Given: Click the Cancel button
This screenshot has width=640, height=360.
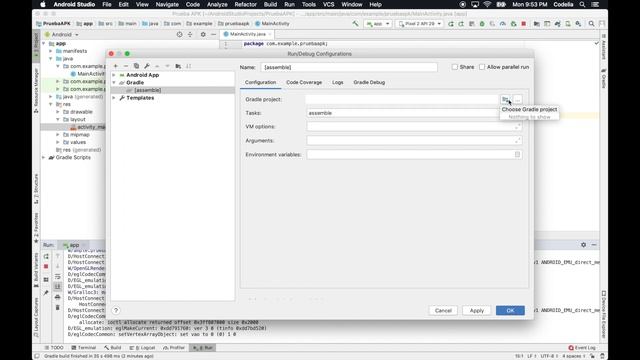Looking at the screenshot, I should (443, 311).
